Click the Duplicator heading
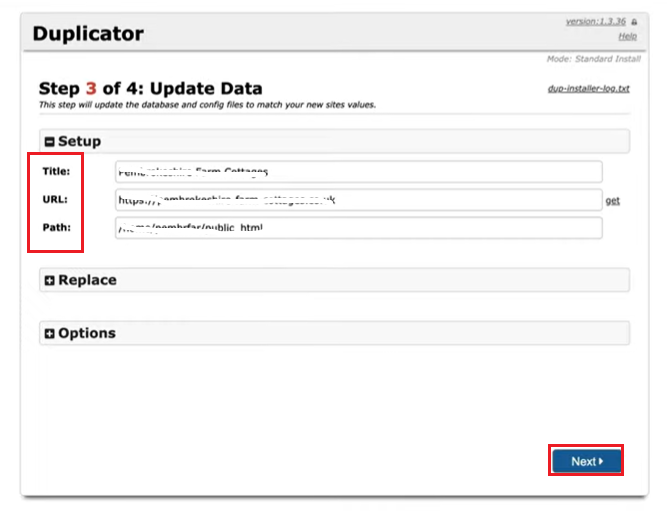Viewport: 667px width, 528px height. (88, 34)
